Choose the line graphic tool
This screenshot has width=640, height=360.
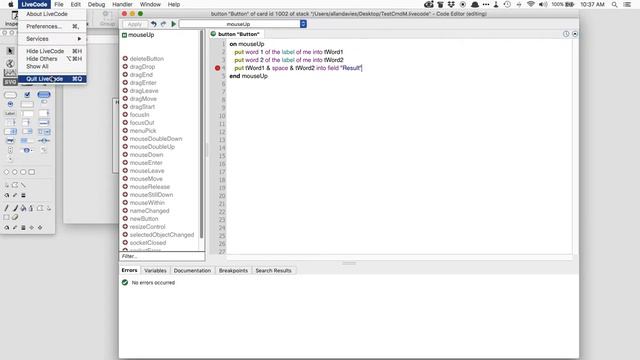click(23, 185)
